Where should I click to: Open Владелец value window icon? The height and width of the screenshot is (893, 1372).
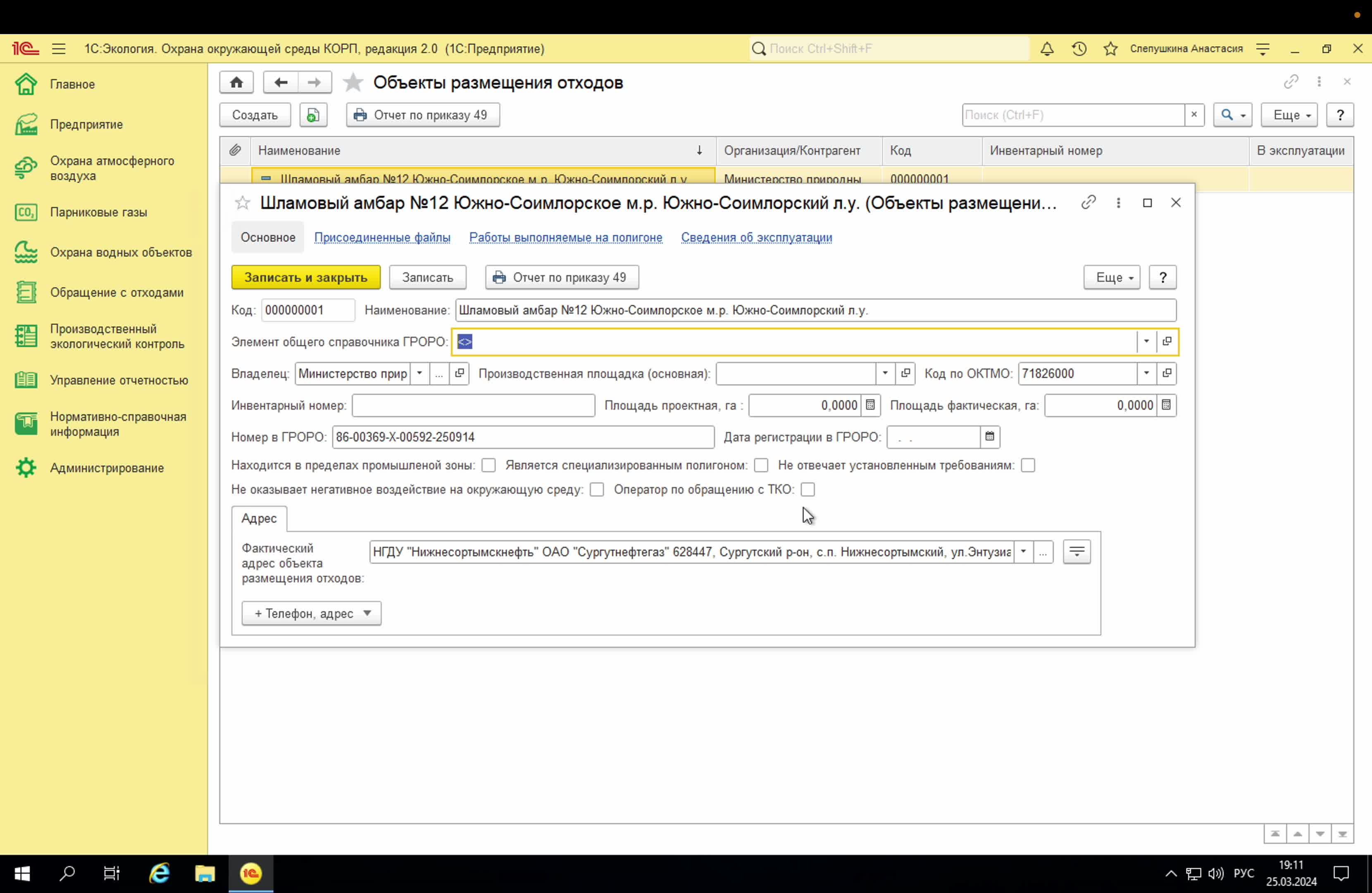(x=459, y=373)
